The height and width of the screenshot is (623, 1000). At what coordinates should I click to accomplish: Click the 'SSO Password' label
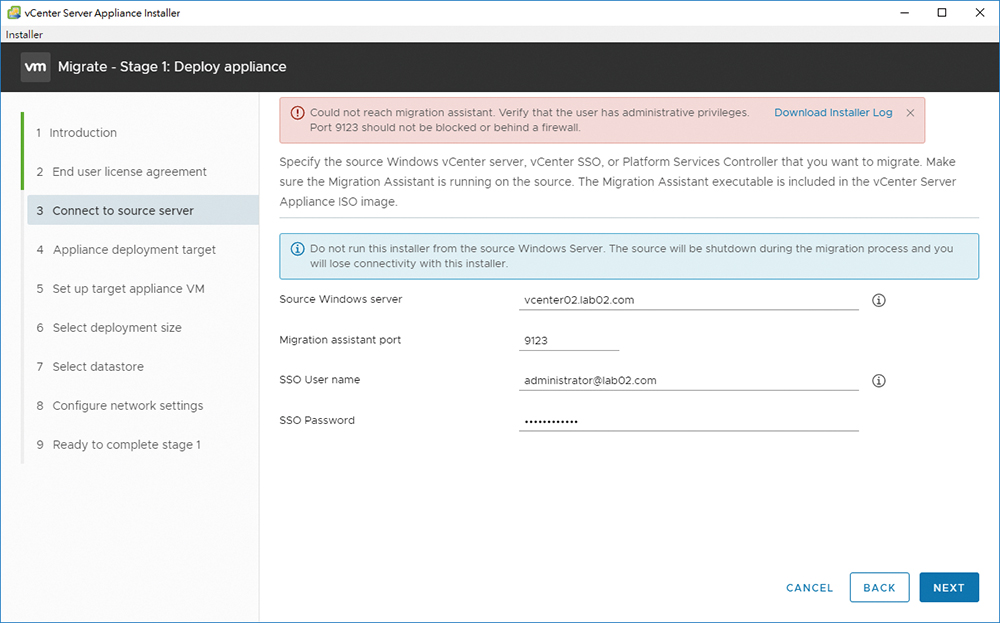coord(317,420)
